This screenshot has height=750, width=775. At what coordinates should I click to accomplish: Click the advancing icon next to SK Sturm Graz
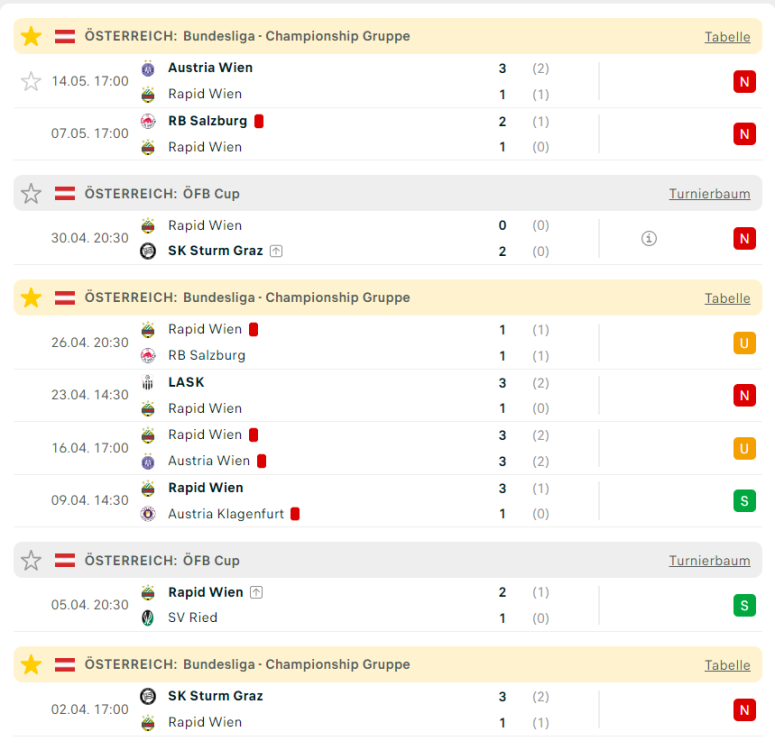pyautogui.click(x=276, y=251)
